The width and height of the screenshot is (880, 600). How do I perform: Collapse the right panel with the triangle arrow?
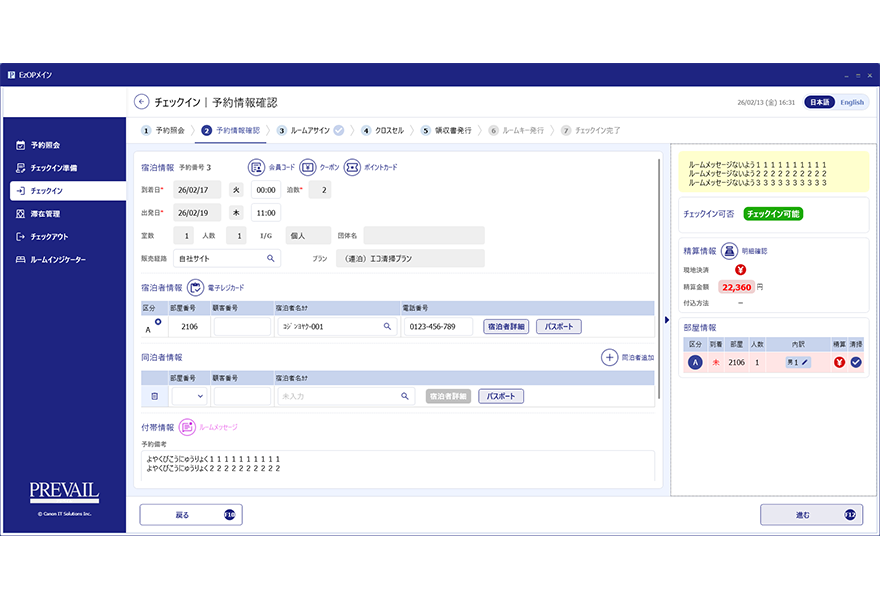pos(666,320)
